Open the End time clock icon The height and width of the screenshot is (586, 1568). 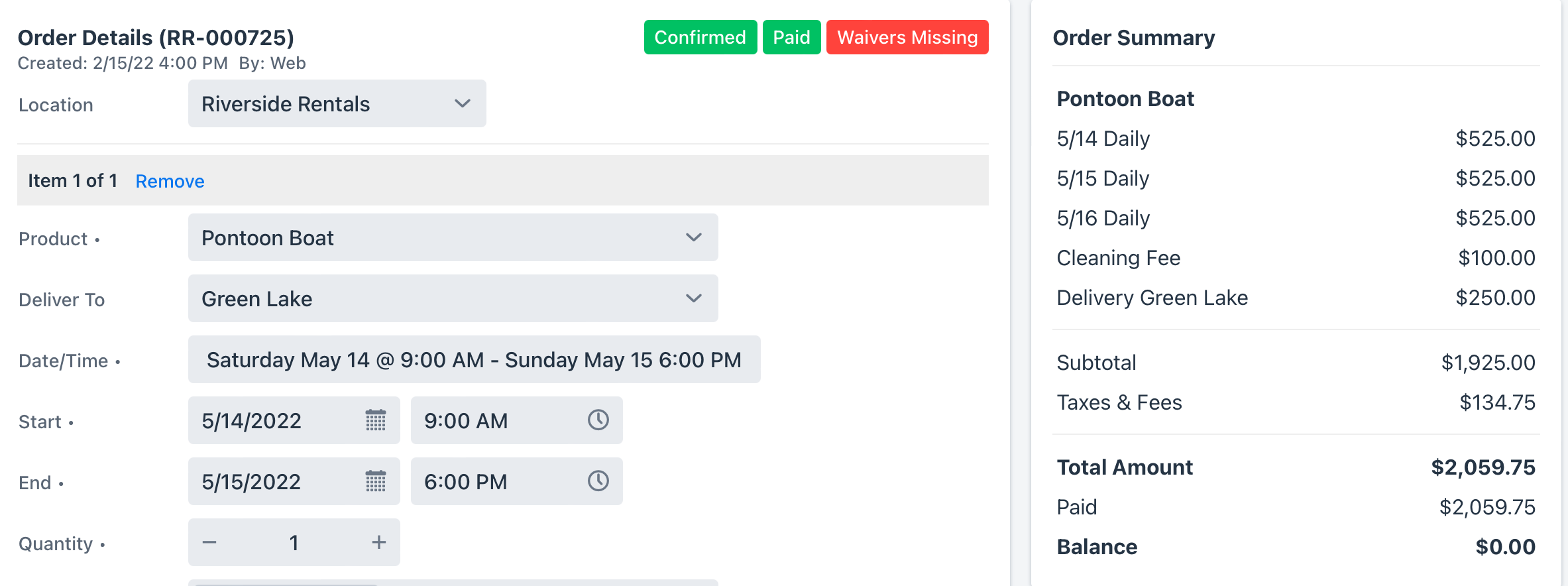(x=598, y=481)
